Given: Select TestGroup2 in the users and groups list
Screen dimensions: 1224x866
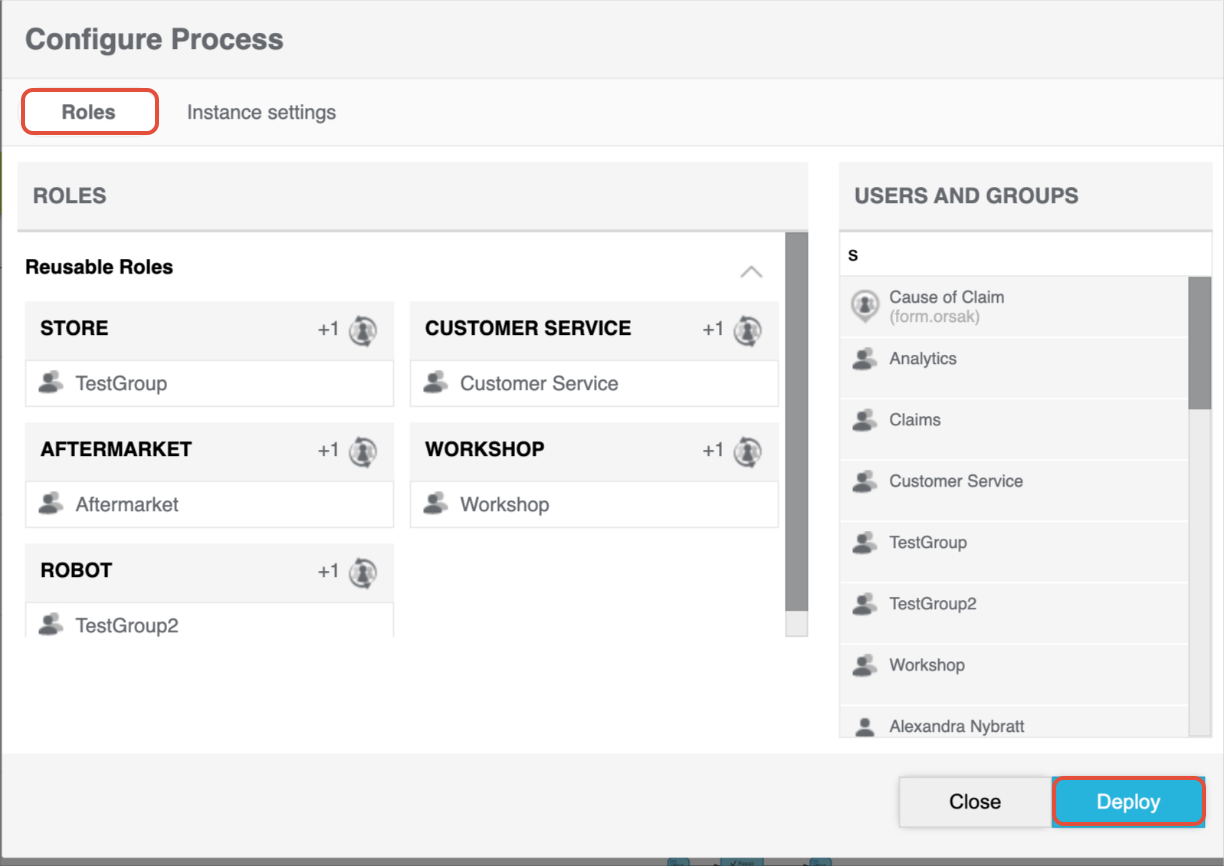Looking at the screenshot, I should click(932, 604).
